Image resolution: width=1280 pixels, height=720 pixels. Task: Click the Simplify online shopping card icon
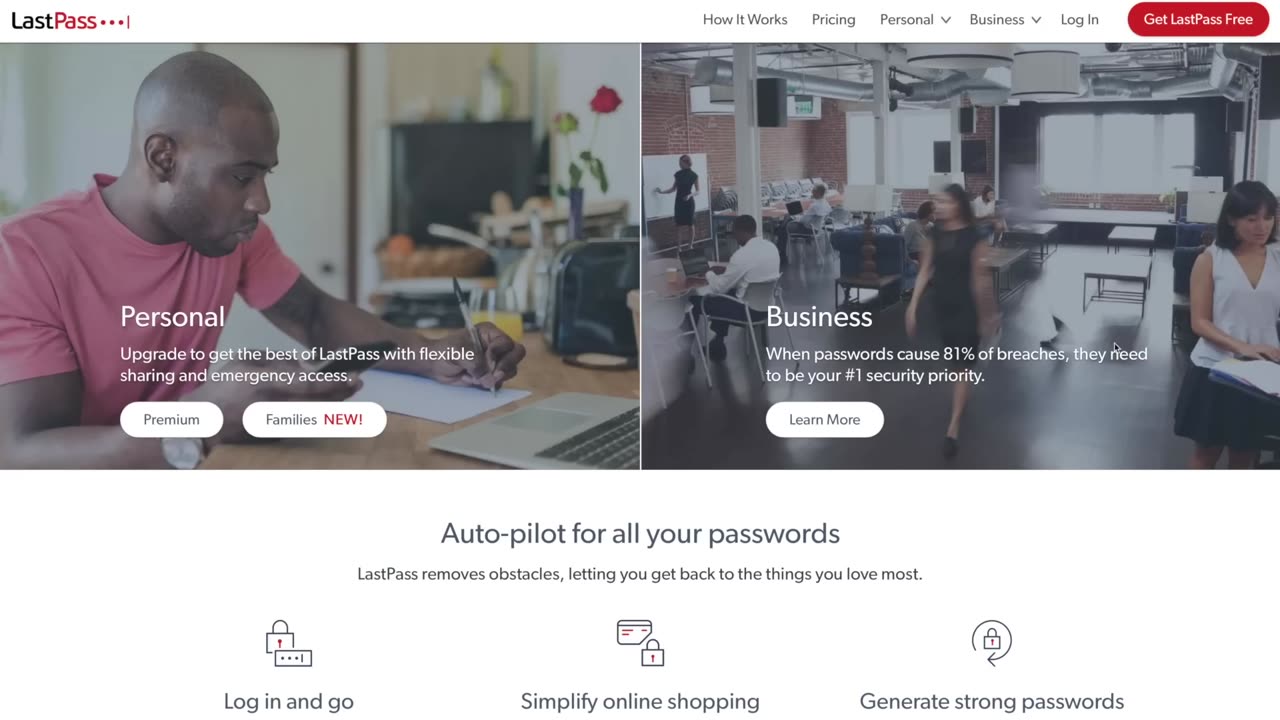(640, 643)
